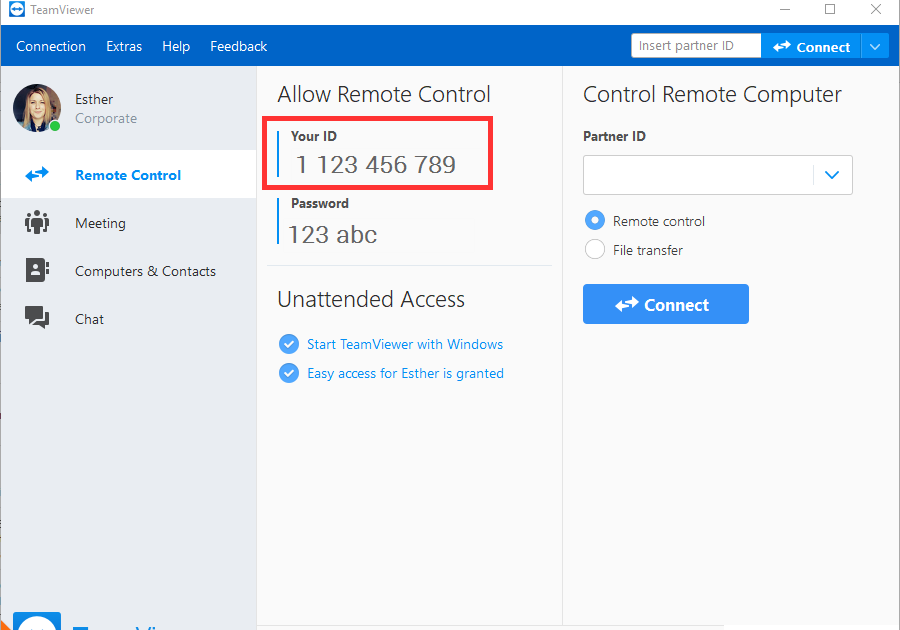Click the Unattended Access heading

pyautogui.click(x=371, y=299)
